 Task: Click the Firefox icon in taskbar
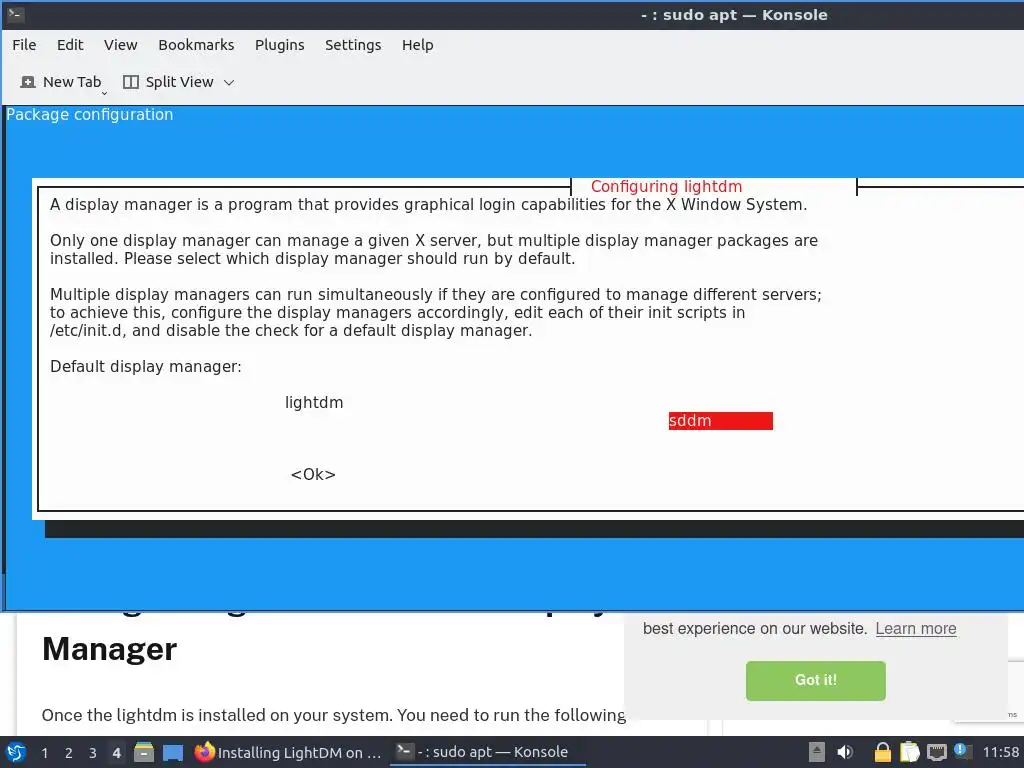[204, 752]
